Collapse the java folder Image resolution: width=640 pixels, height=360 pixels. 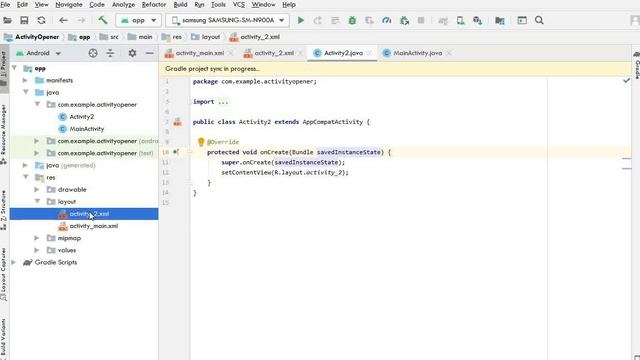tap(26, 92)
